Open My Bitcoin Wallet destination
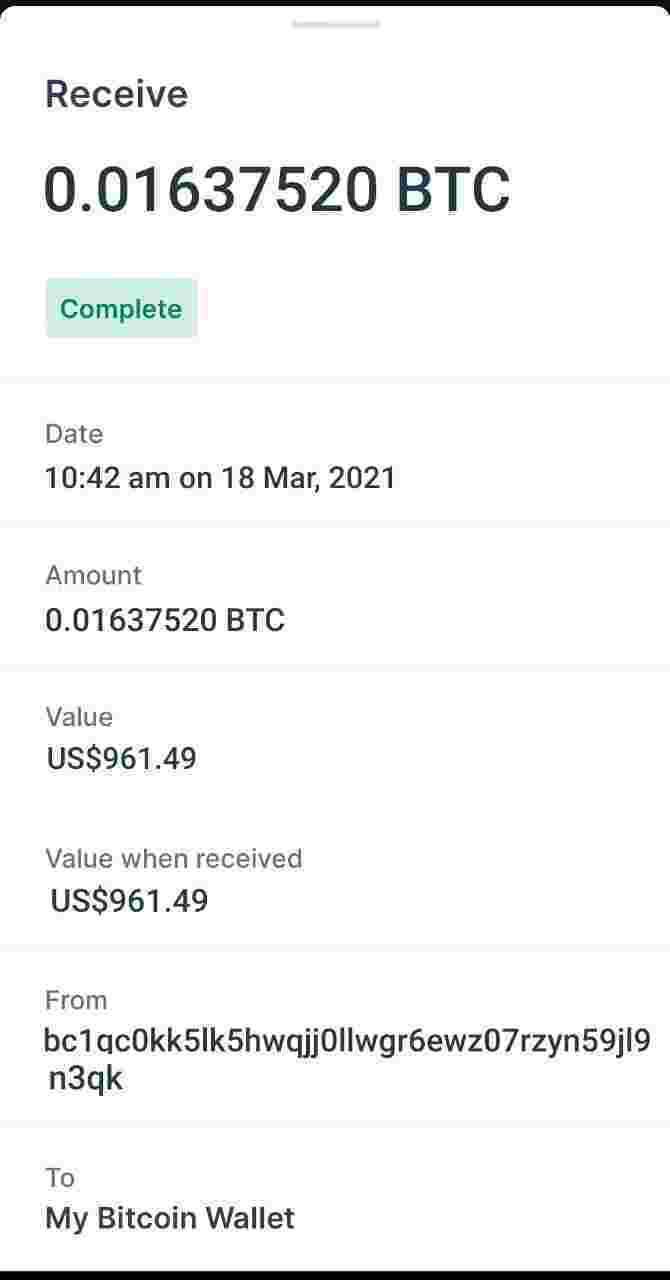This screenshot has width=670, height=1280. pos(170,1218)
